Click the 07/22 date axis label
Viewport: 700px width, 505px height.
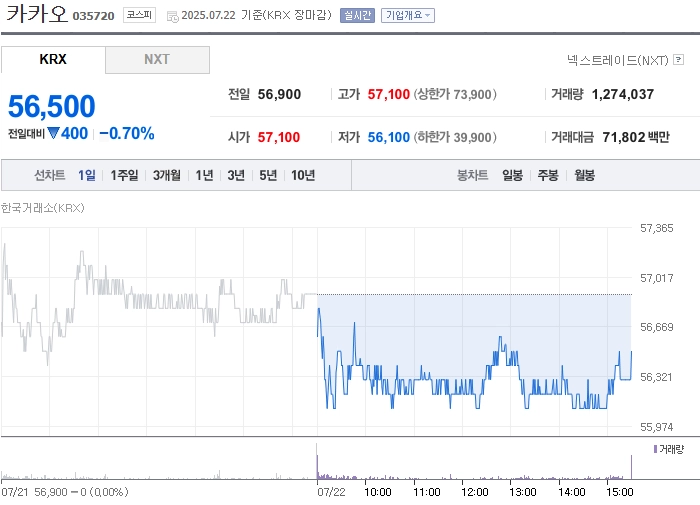331,492
